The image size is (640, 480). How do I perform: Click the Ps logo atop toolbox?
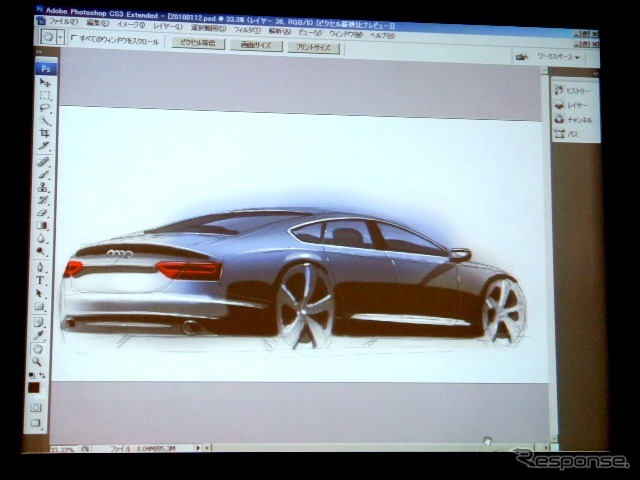click(x=46, y=69)
